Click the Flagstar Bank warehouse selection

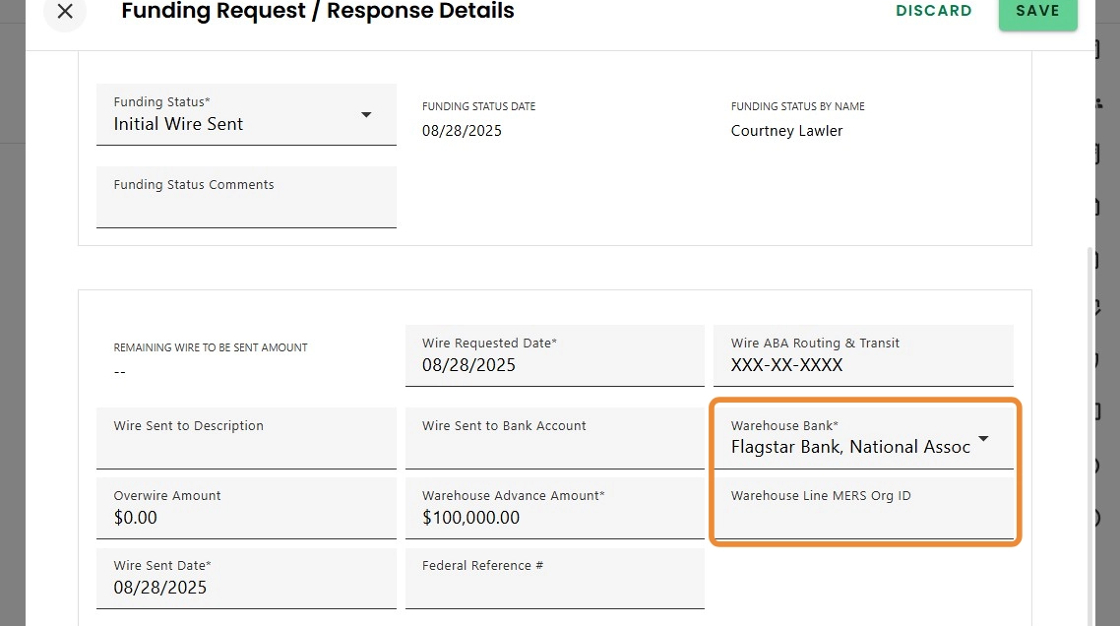pyautogui.click(x=850, y=447)
